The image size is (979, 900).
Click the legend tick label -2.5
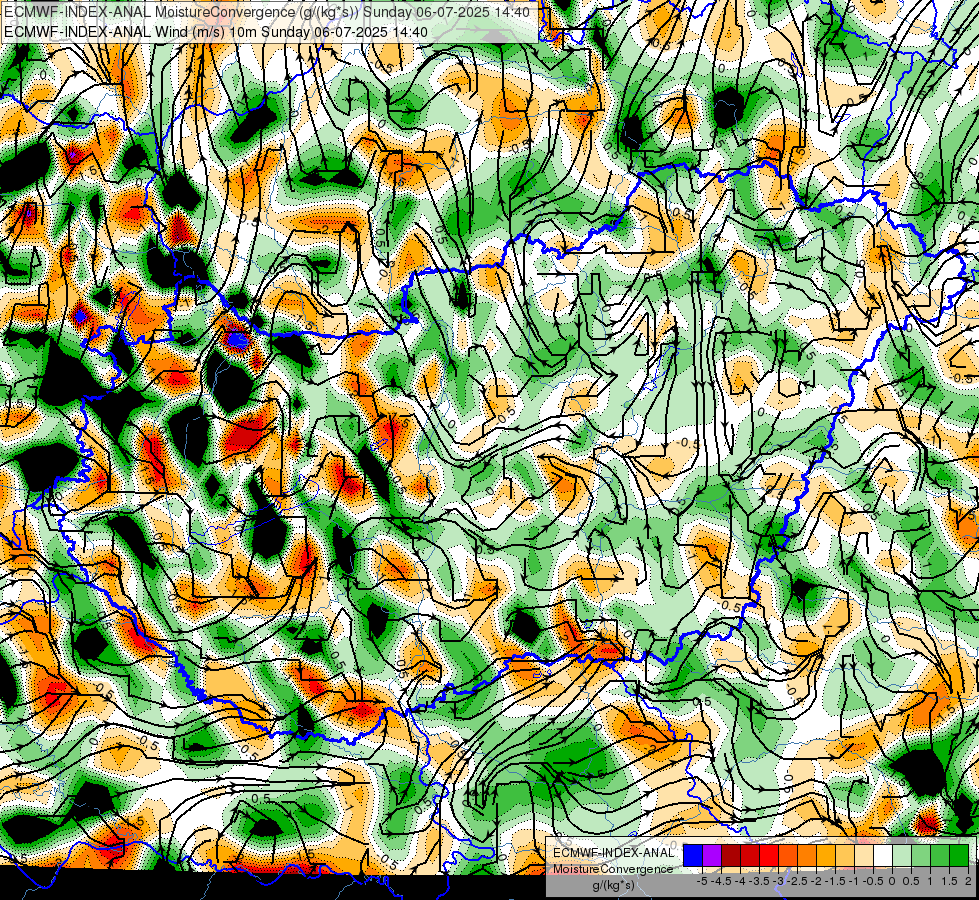(x=797, y=881)
